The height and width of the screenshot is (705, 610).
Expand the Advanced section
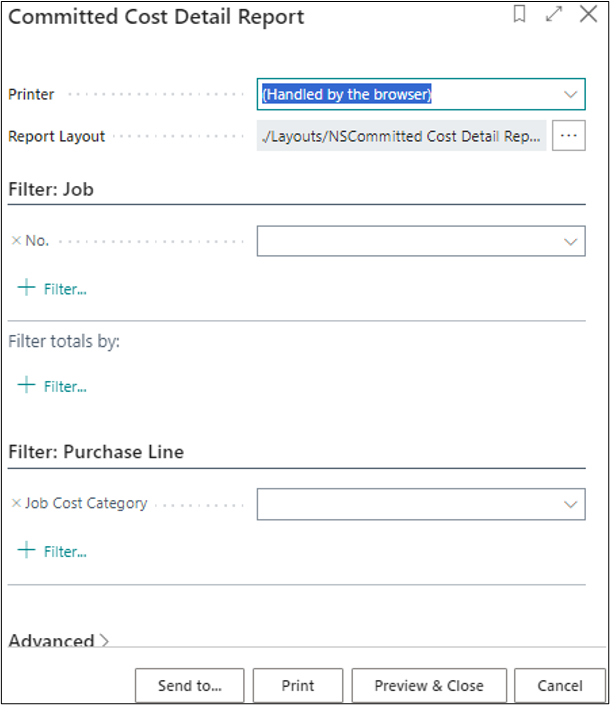[x=58, y=641]
